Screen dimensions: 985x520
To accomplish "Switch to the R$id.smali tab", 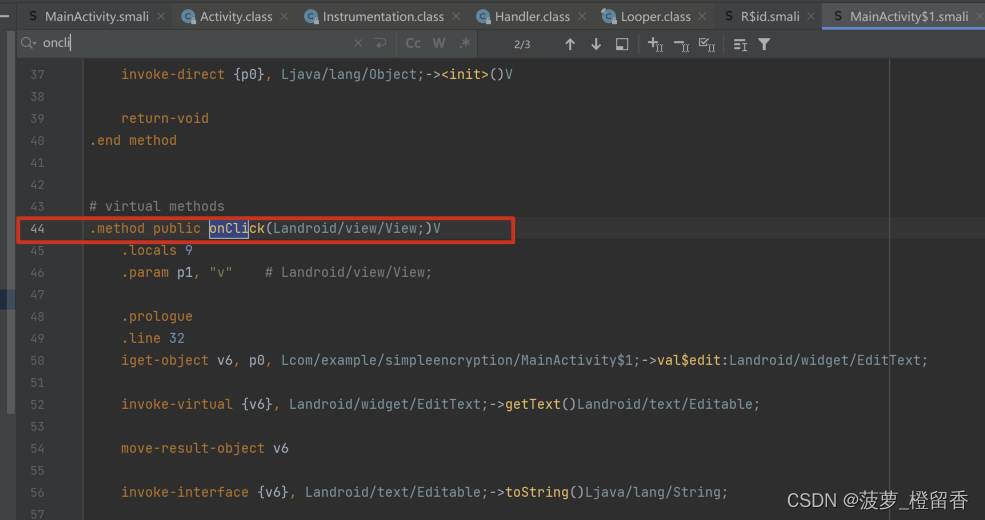I will (770, 16).
